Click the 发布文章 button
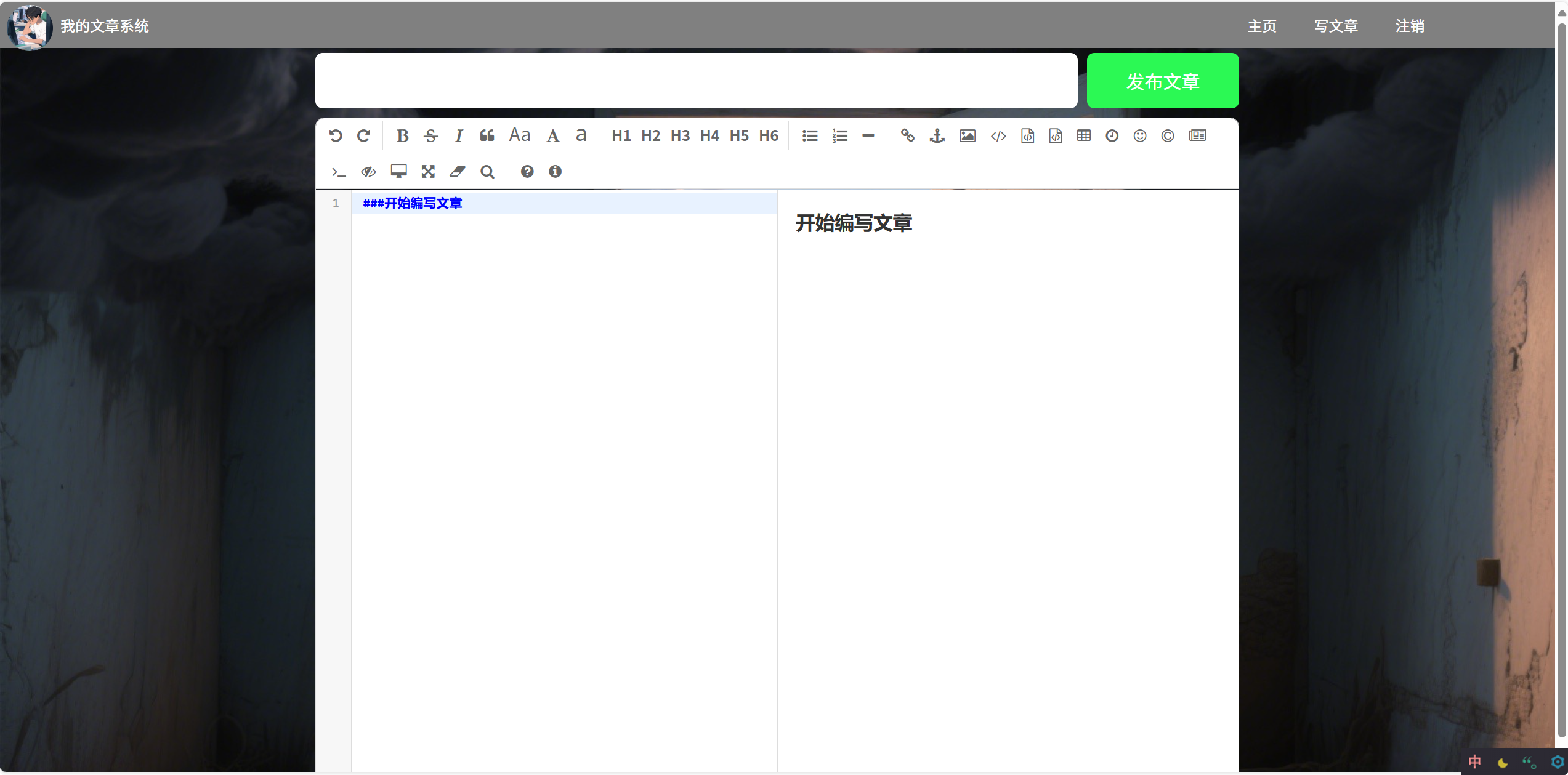The height and width of the screenshot is (775, 1568). coord(1162,81)
